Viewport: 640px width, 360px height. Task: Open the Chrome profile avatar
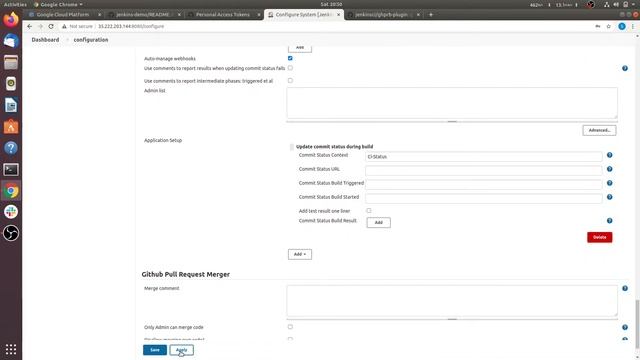click(622, 26)
